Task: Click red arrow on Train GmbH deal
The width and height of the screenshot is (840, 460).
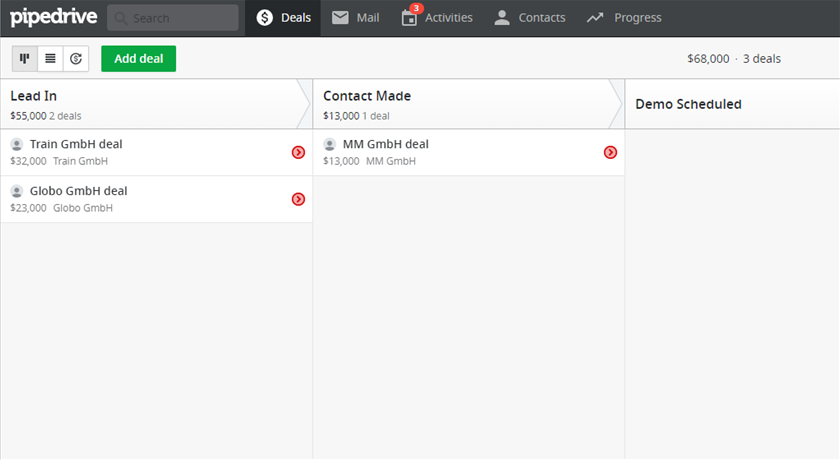Action: 298,152
